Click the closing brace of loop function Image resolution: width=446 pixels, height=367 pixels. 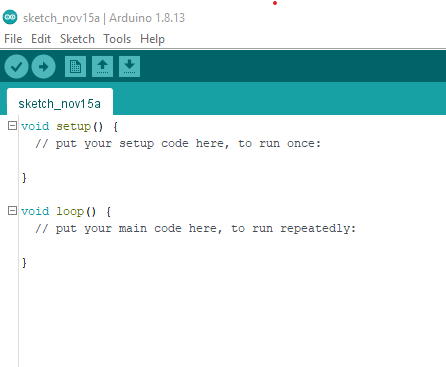click(24, 263)
